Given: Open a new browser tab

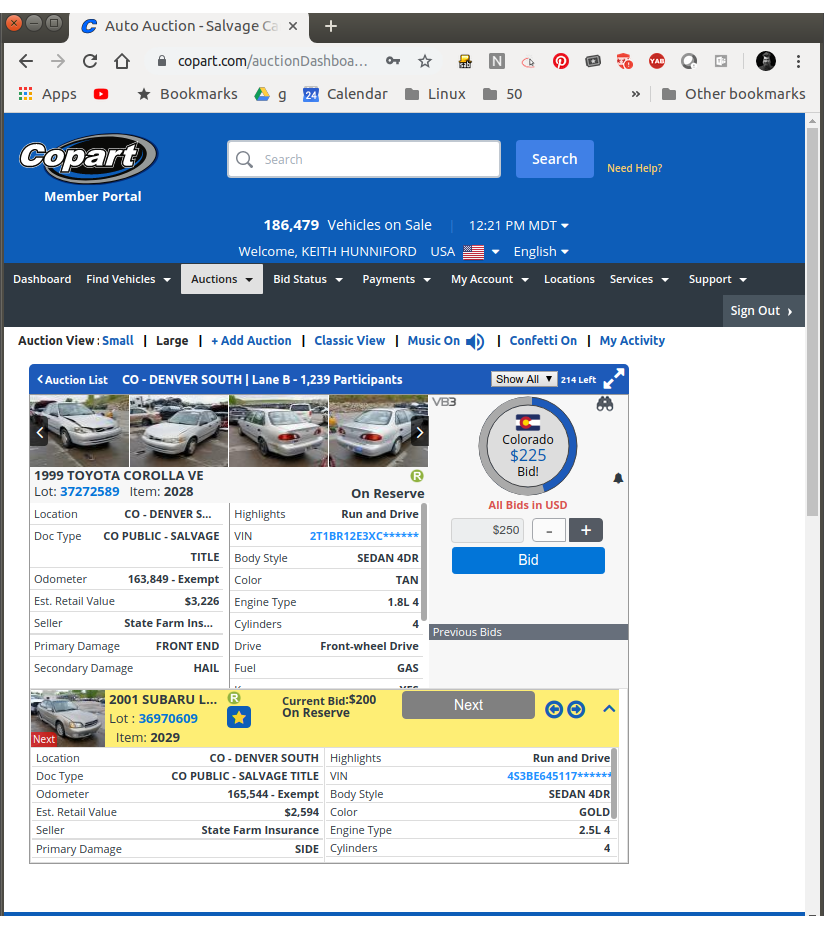Looking at the screenshot, I should tap(331, 26).
